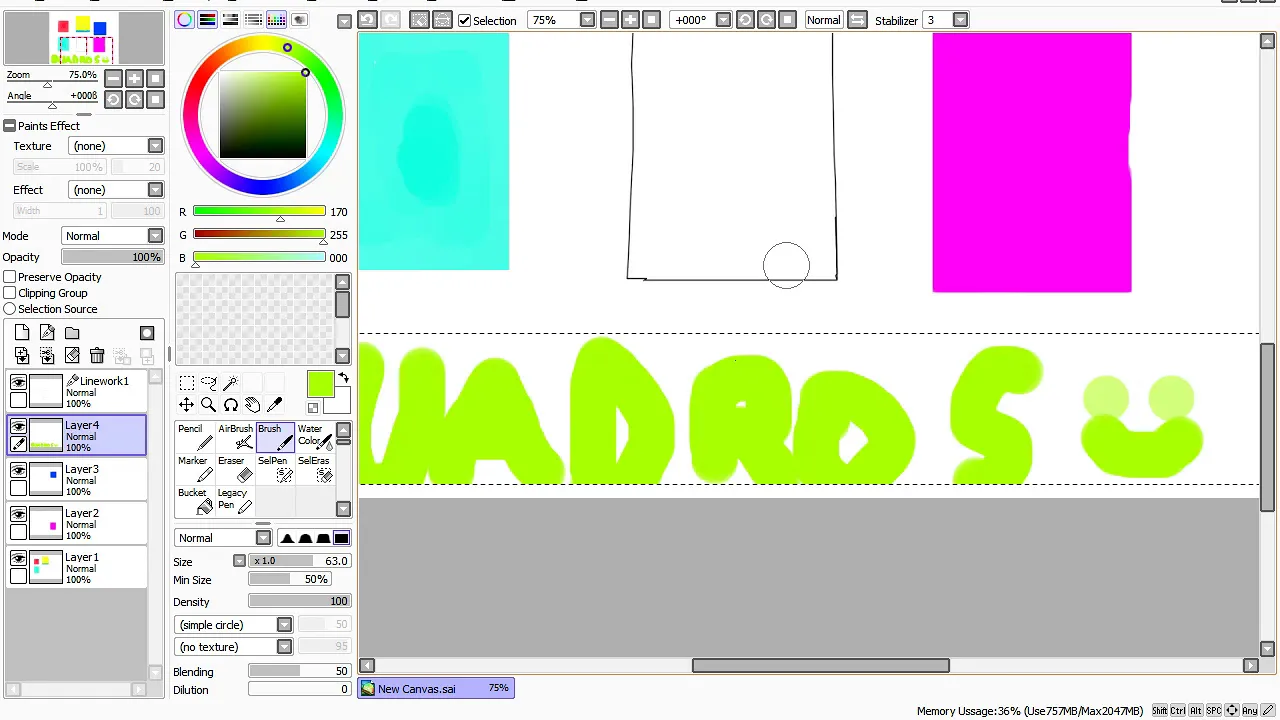
Task: Pick the magnifier zoom tool
Action: pyautogui.click(x=209, y=405)
